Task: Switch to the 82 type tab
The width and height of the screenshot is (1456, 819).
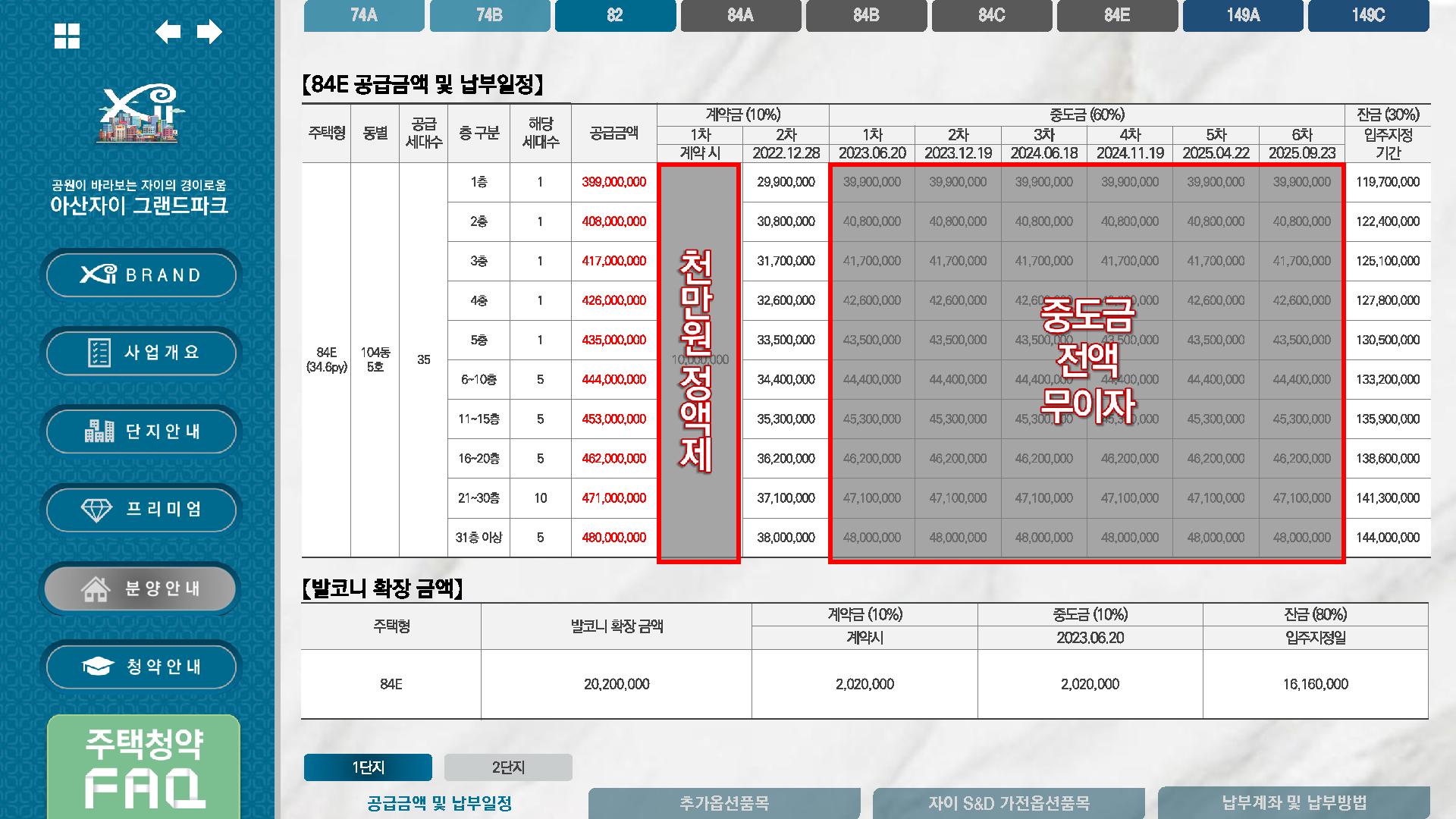Action: pyautogui.click(x=615, y=15)
